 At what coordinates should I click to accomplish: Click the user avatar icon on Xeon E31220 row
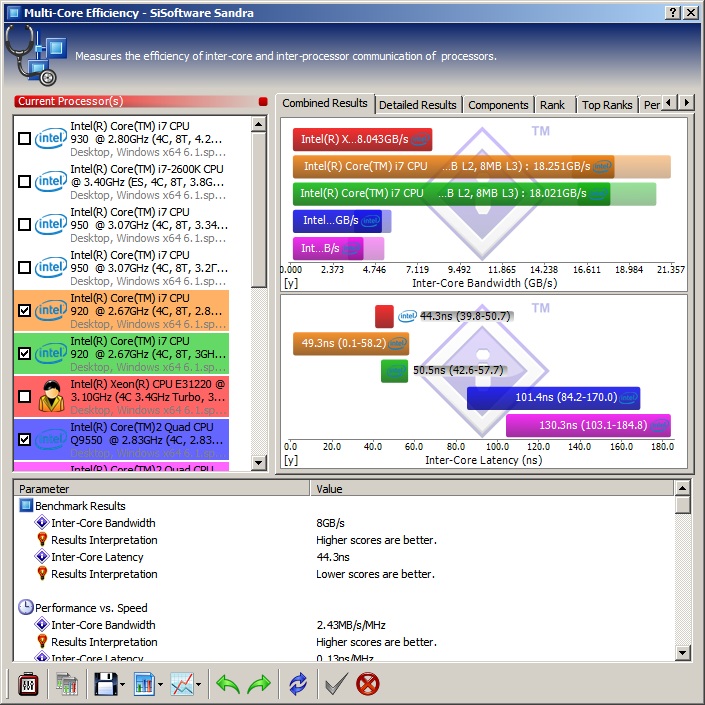click(51, 396)
